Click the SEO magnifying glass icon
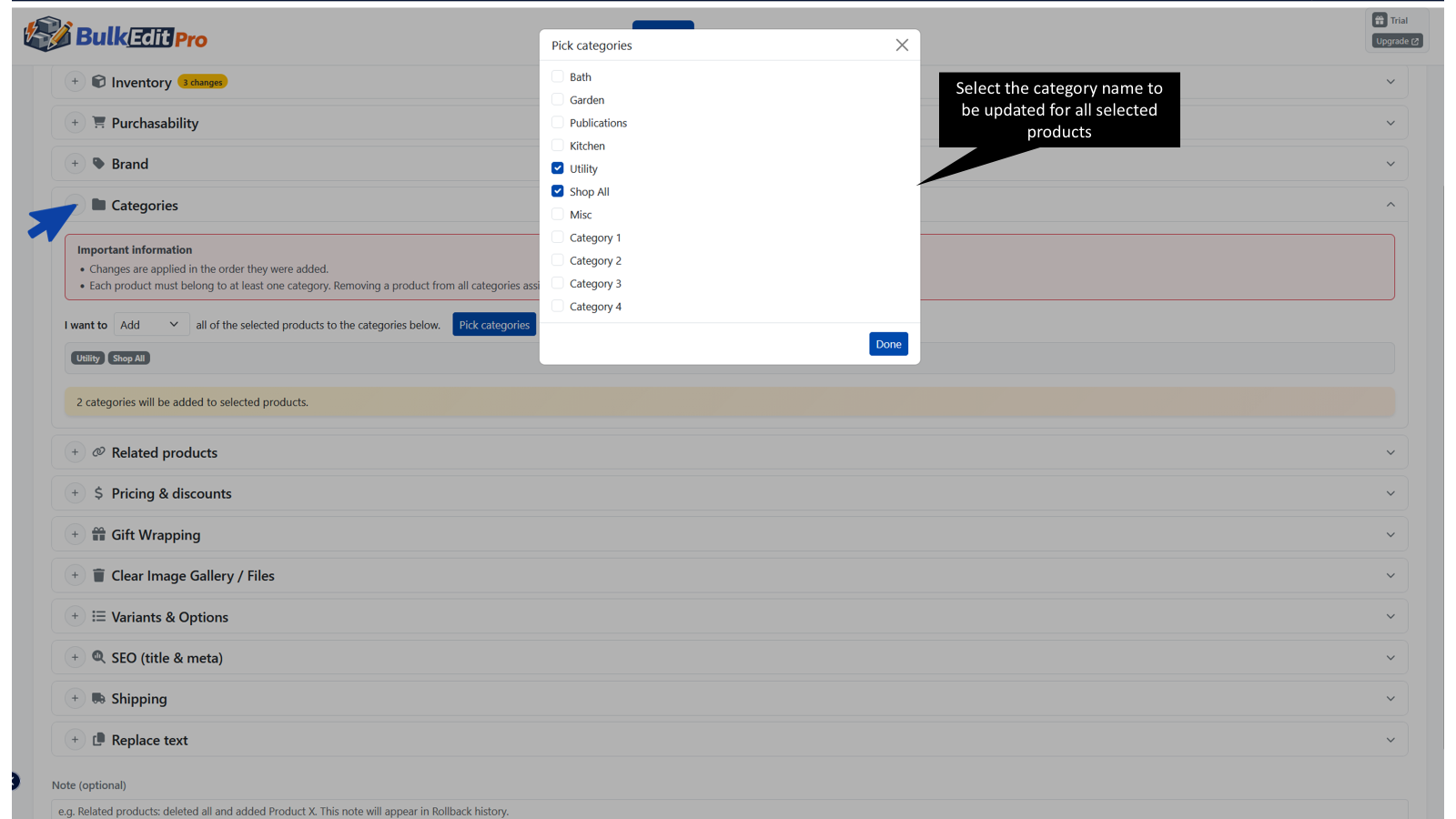This screenshot has width=1456, height=819. click(x=98, y=657)
